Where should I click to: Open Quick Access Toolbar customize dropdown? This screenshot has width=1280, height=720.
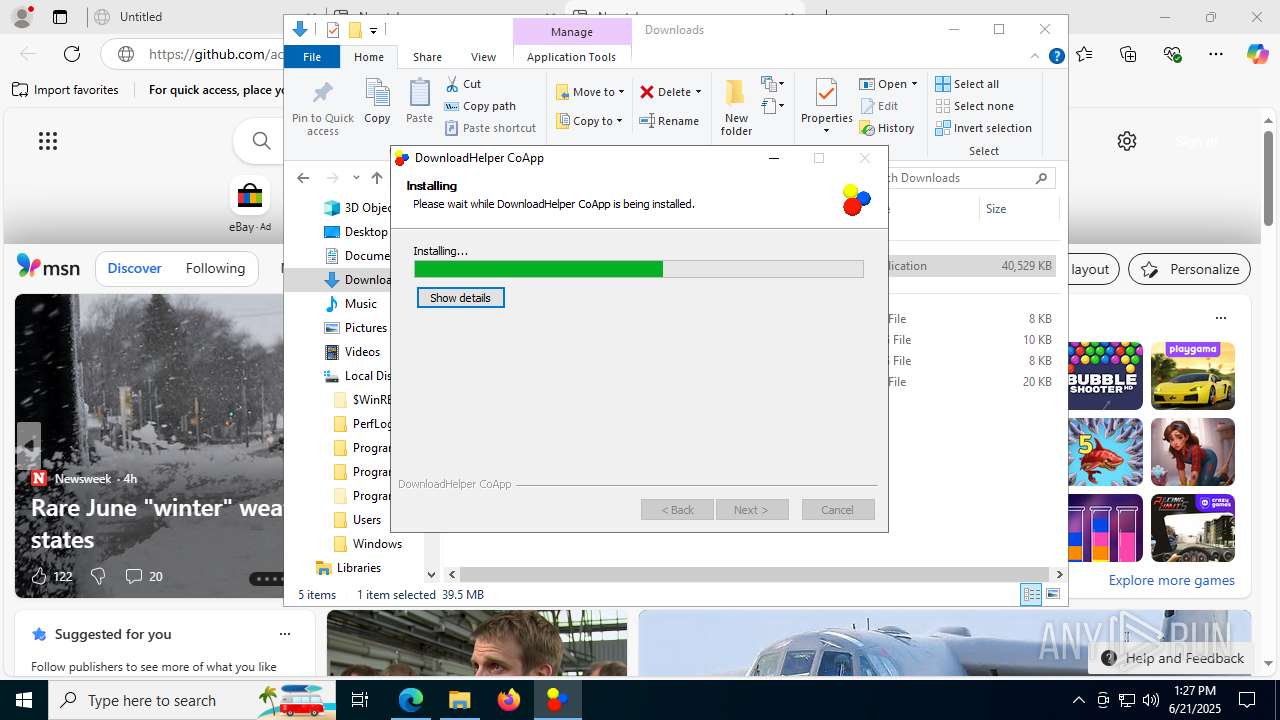click(x=373, y=30)
